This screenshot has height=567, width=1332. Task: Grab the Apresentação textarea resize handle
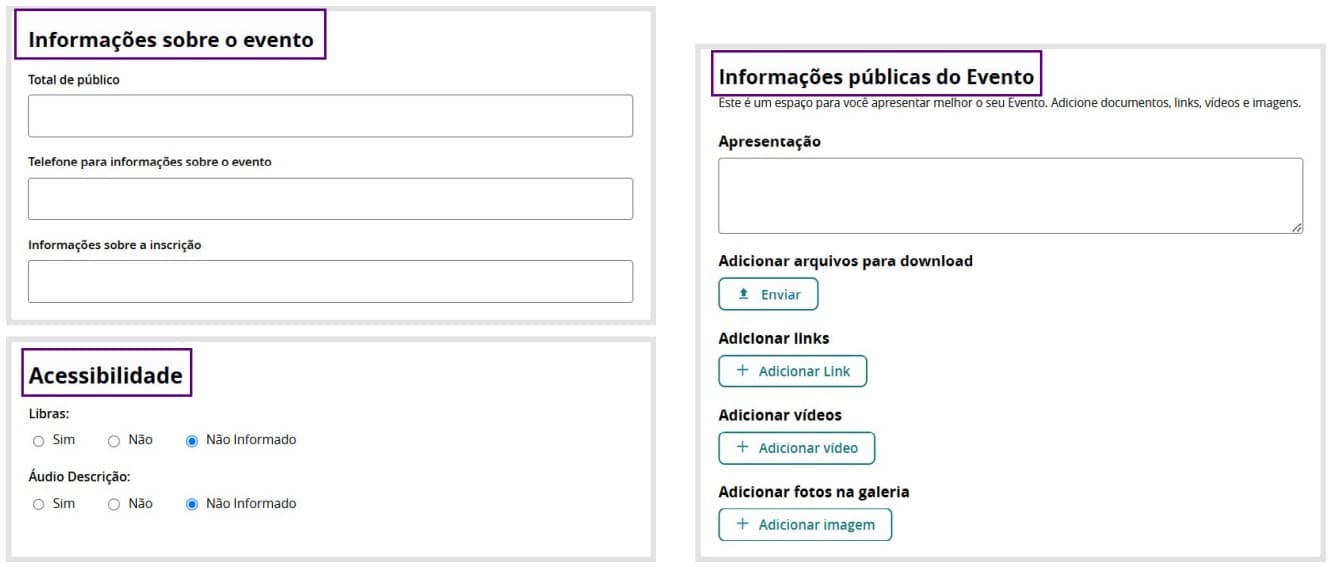tap(1297, 228)
